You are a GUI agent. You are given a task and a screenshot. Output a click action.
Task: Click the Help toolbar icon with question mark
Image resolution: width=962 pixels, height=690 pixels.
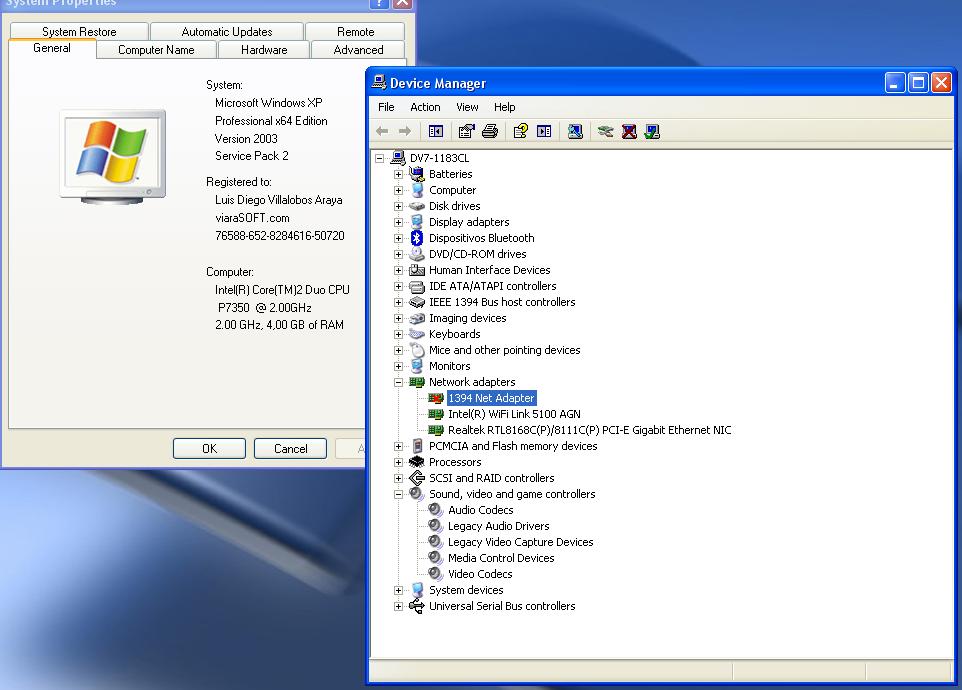(x=520, y=131)
